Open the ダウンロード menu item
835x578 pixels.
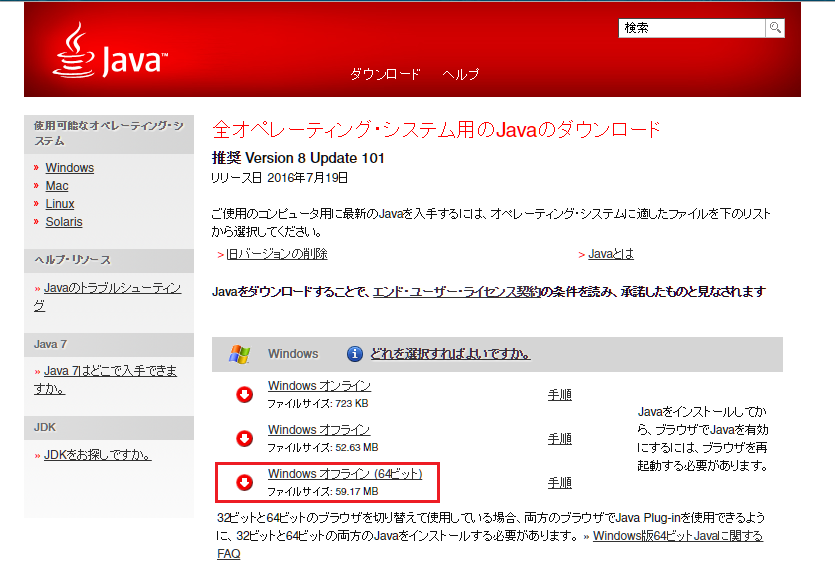tap(385, 74)
